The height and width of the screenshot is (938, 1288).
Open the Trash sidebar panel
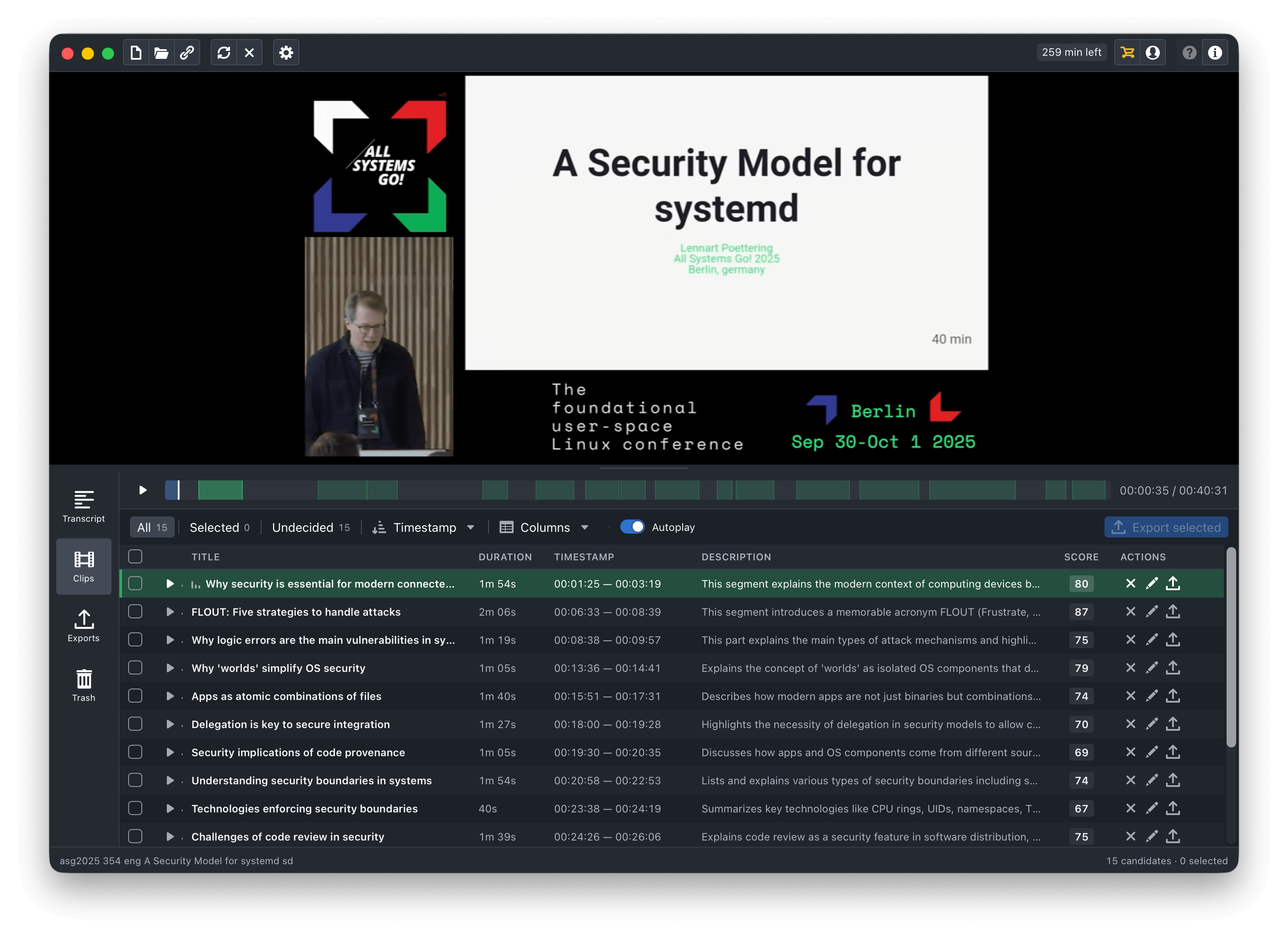pyautogui.click(x=83, y=686)
